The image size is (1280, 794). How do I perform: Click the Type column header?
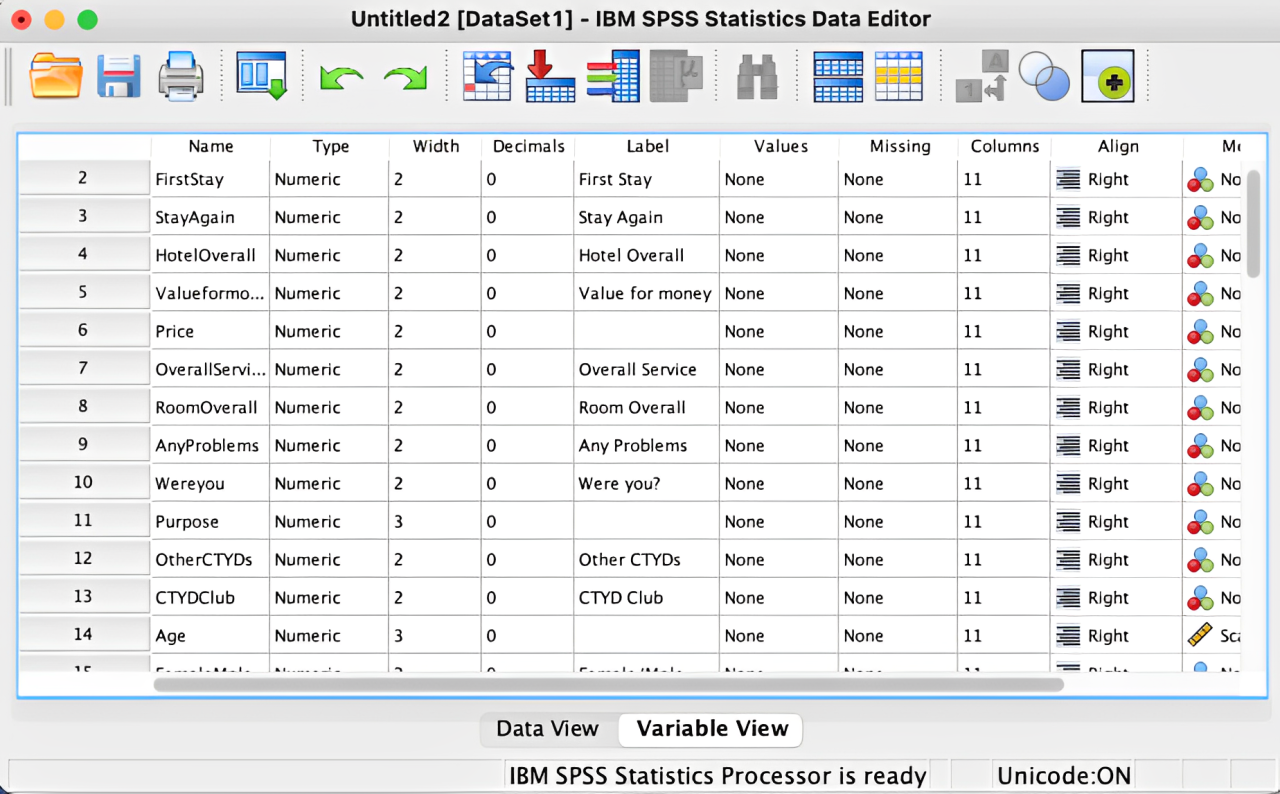330,146
